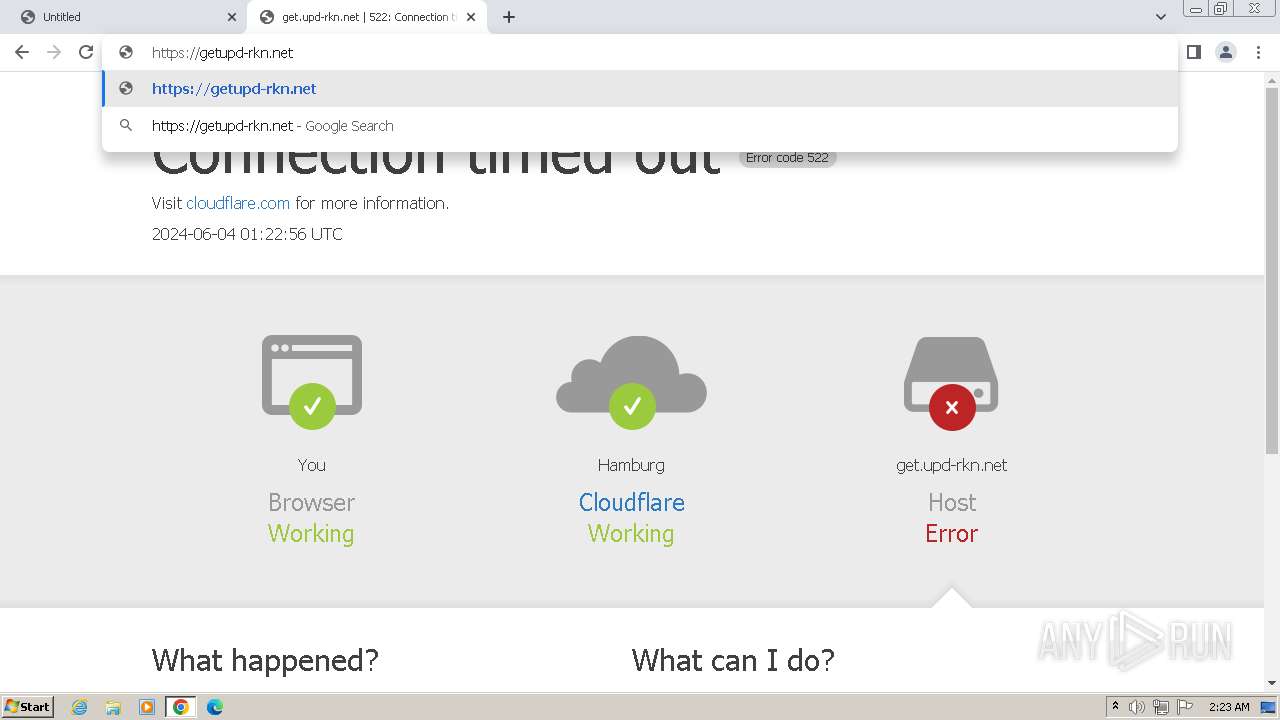Click the Chrome icon in the taskbar
1280x720 pixels.
click(181, 707)
